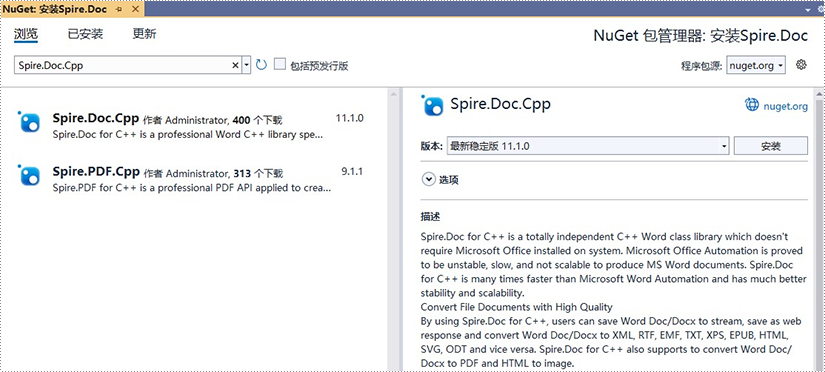Click the globe icon beside nuget.org

(752, 105)
